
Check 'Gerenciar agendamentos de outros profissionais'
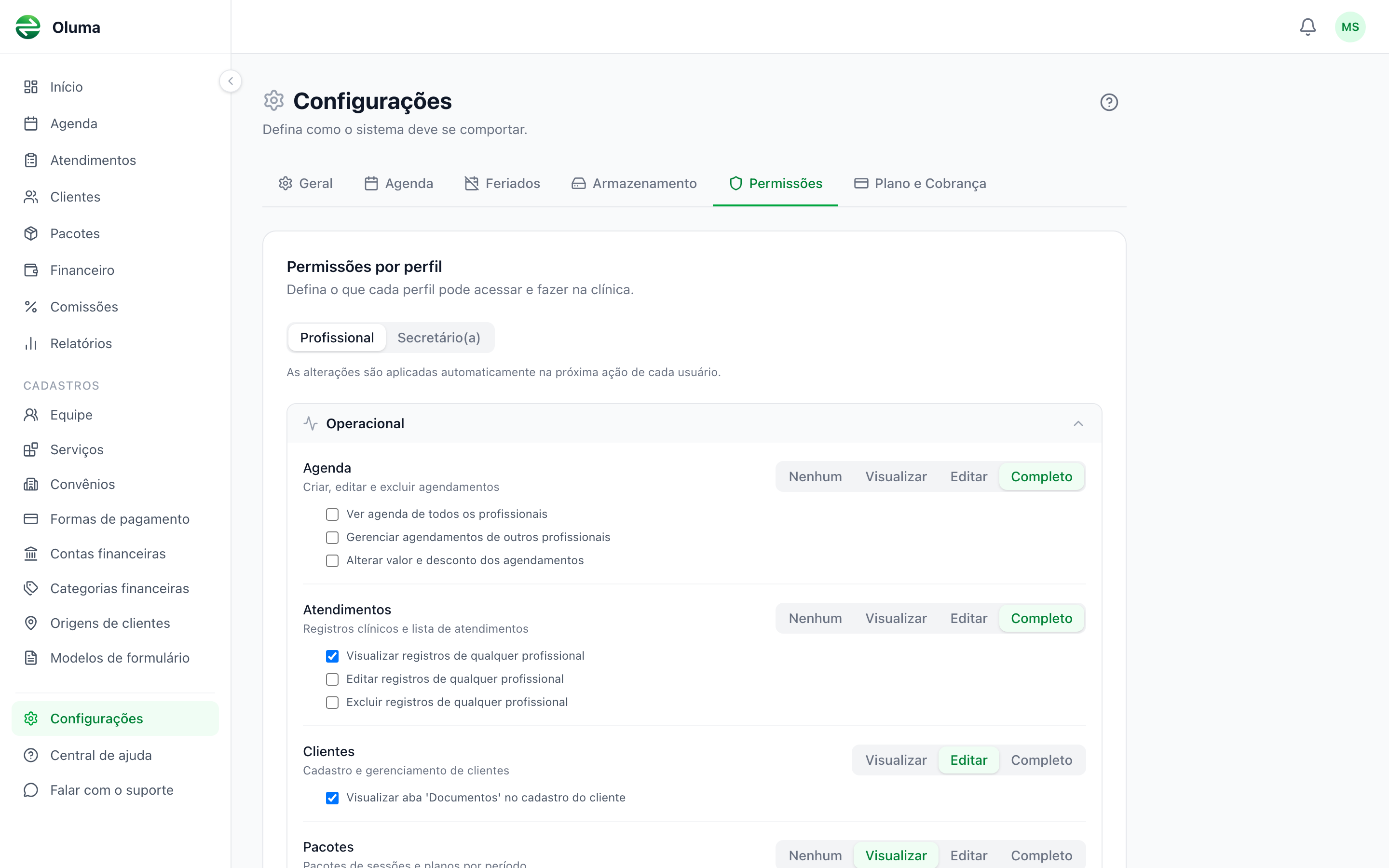pyautogui.click(x=332, y=537)
